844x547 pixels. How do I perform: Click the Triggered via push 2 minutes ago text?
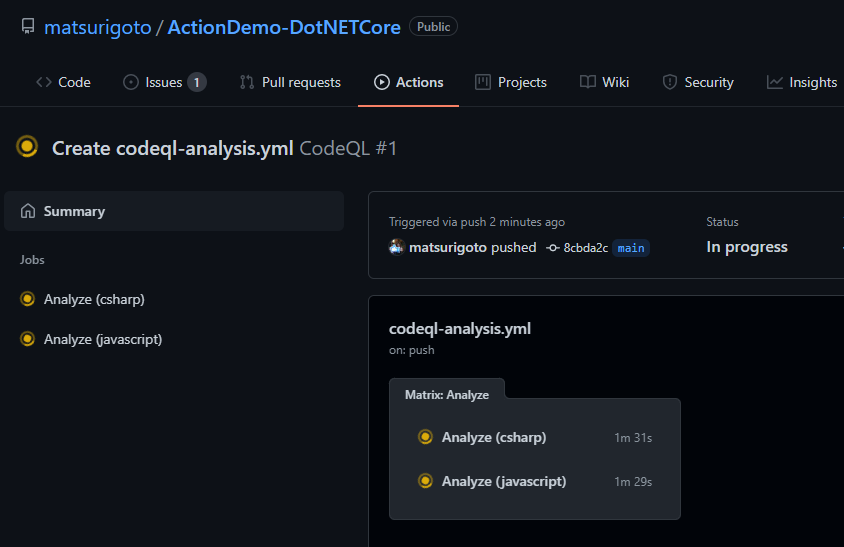pyautogui.click(x=477, y=222)
